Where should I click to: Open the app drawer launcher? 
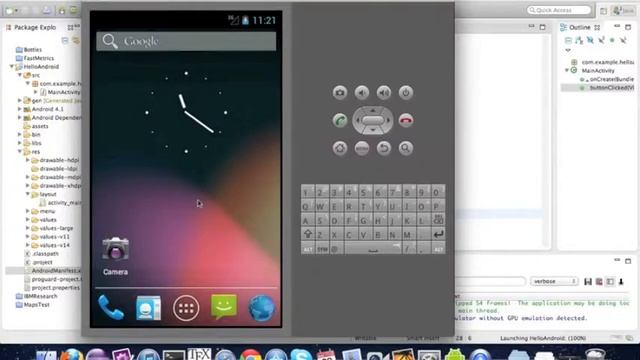(x=186, y=308)
